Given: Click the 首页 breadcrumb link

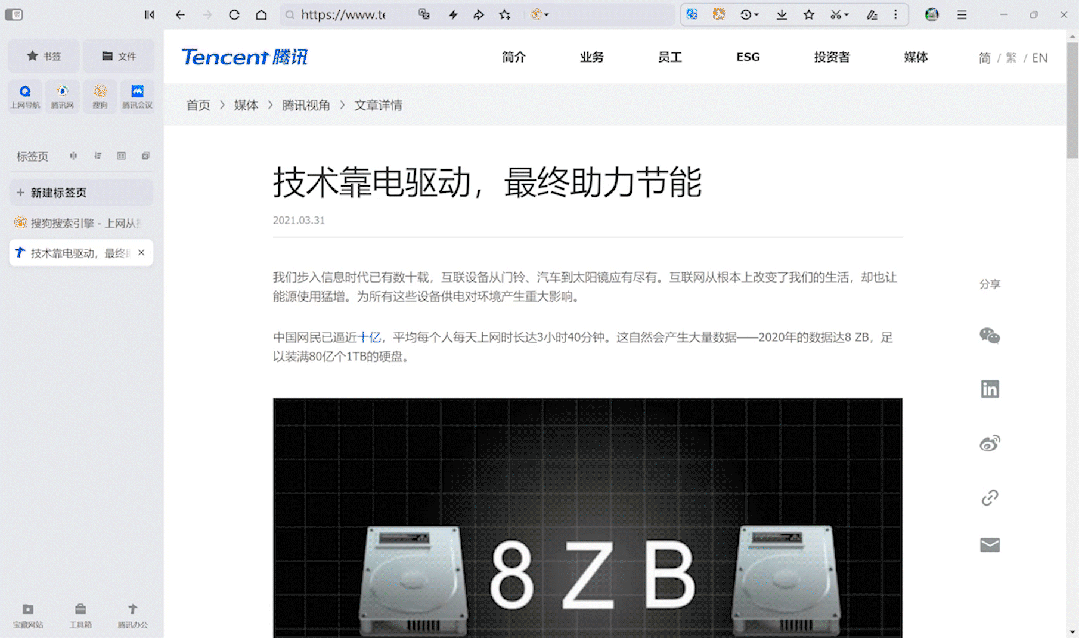Looking at the screenshot, I should pos(198,105).
